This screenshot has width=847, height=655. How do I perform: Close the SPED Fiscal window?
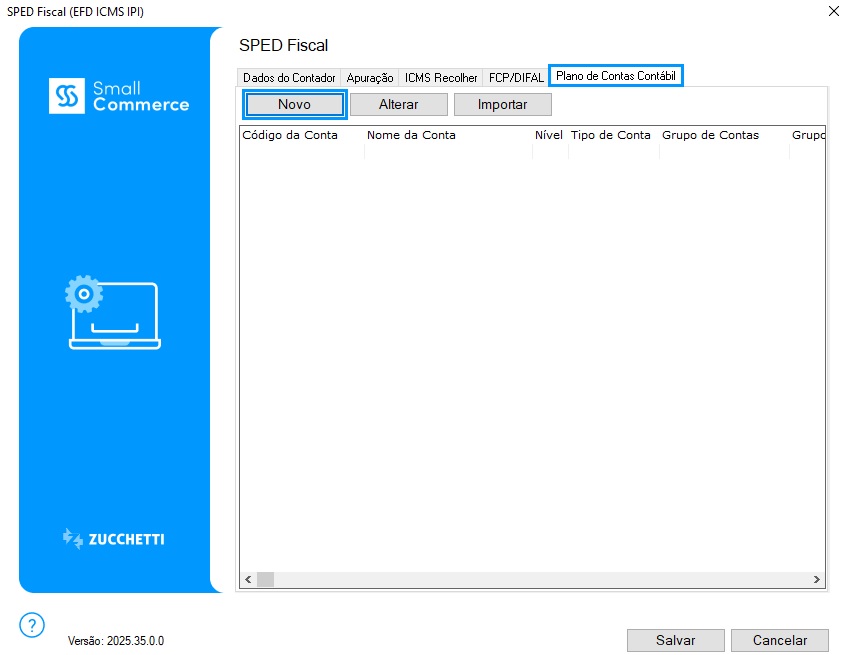pos(833,11)
